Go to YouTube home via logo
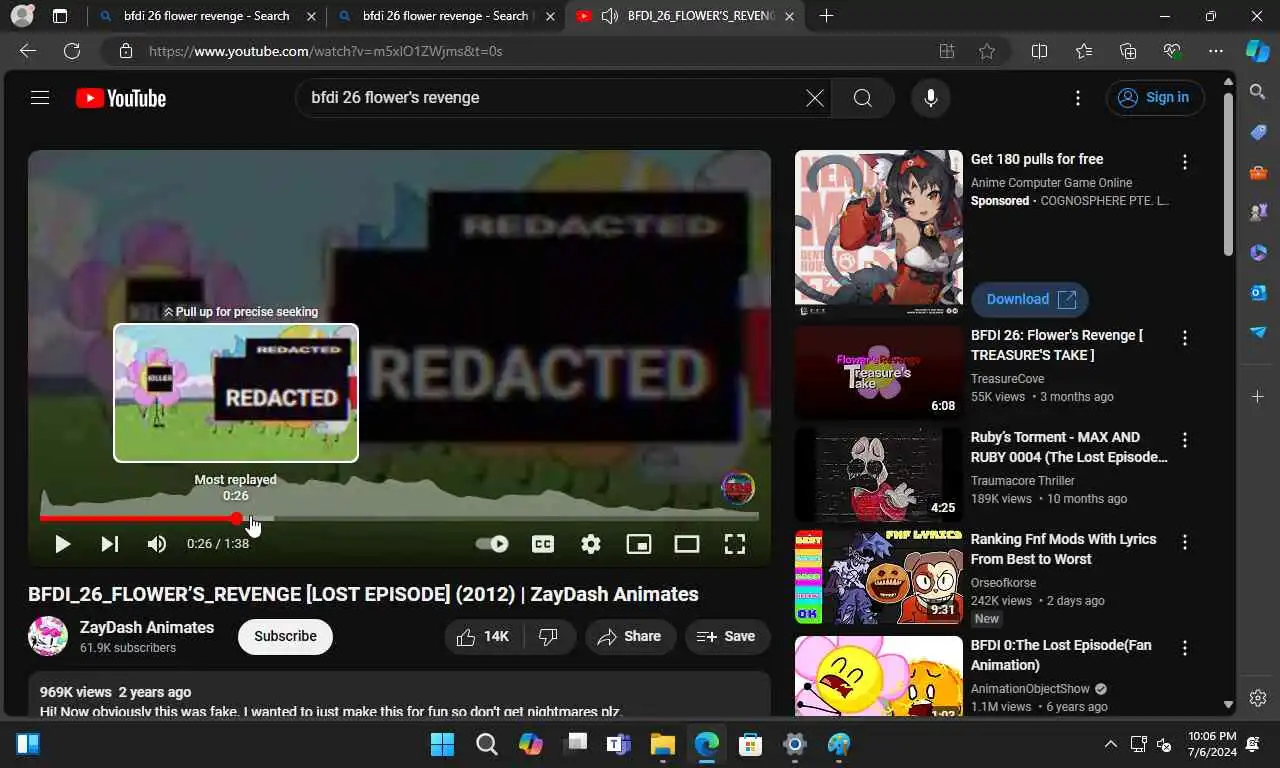Screen dimensions: 1280x768 (121, 98)
